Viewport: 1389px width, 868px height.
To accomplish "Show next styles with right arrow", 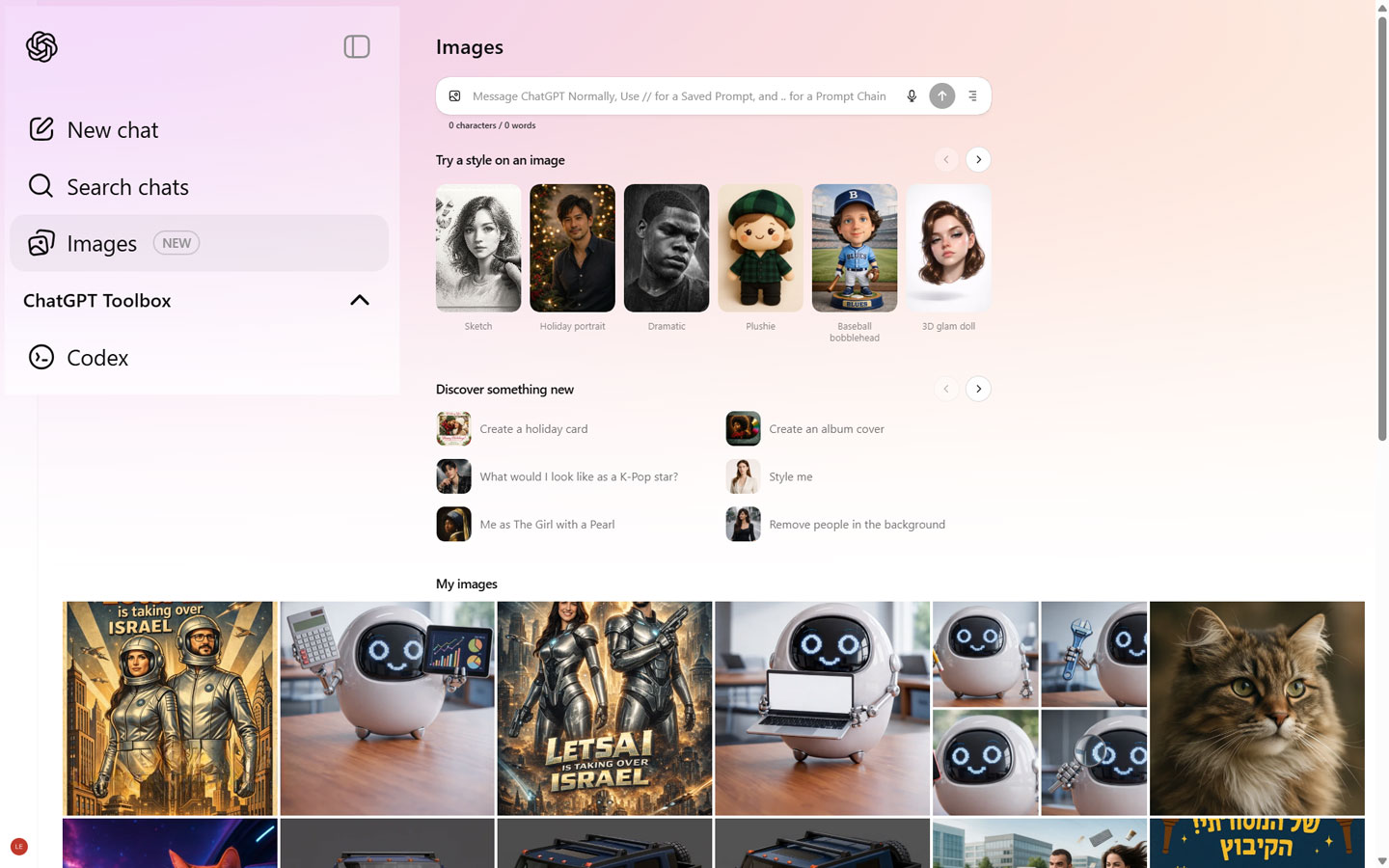I will point(978,159).
